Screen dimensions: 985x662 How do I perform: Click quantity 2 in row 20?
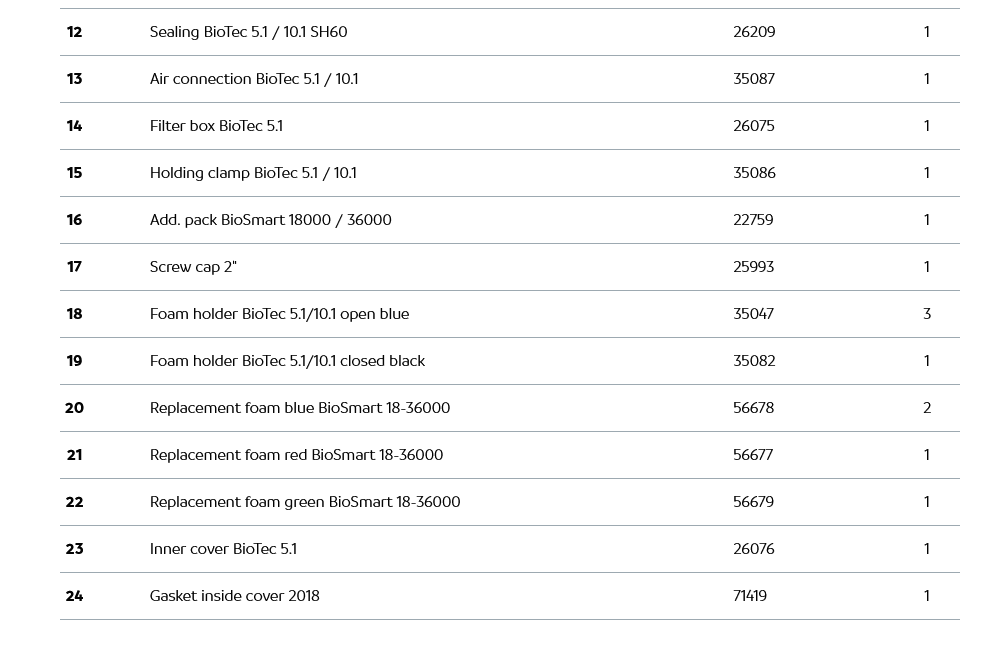tap(927, 408)
